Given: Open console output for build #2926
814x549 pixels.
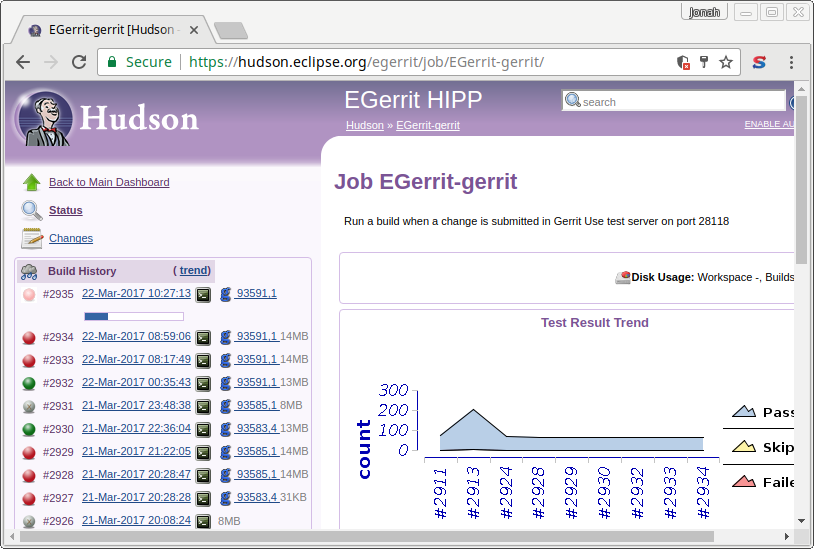Looking at the screenshot, I should [203, 521].
